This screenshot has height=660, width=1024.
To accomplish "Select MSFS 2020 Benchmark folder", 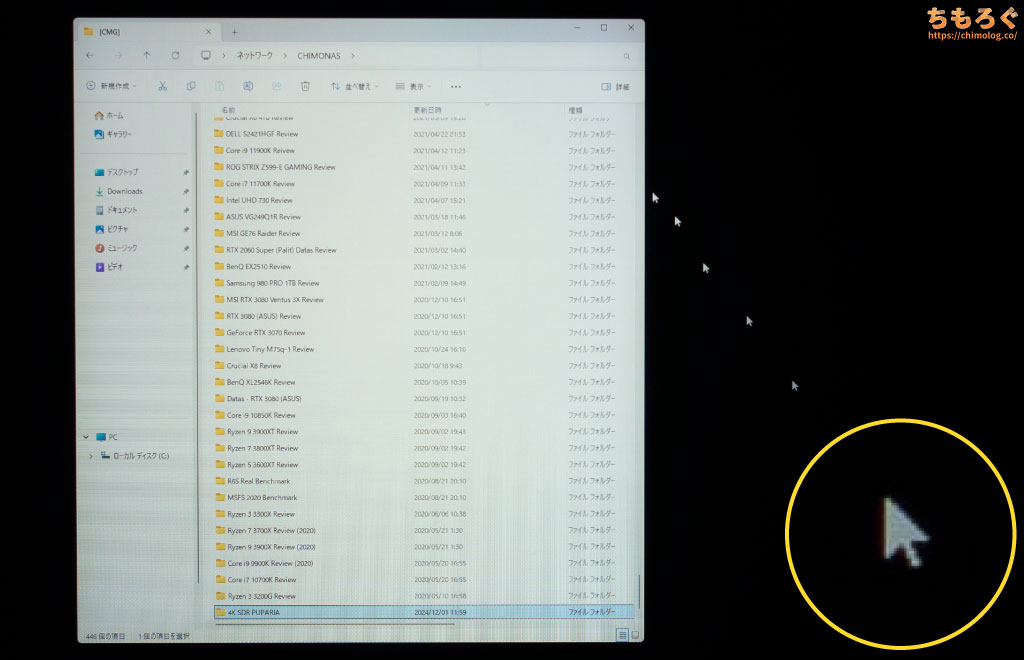I will [263, 498].
